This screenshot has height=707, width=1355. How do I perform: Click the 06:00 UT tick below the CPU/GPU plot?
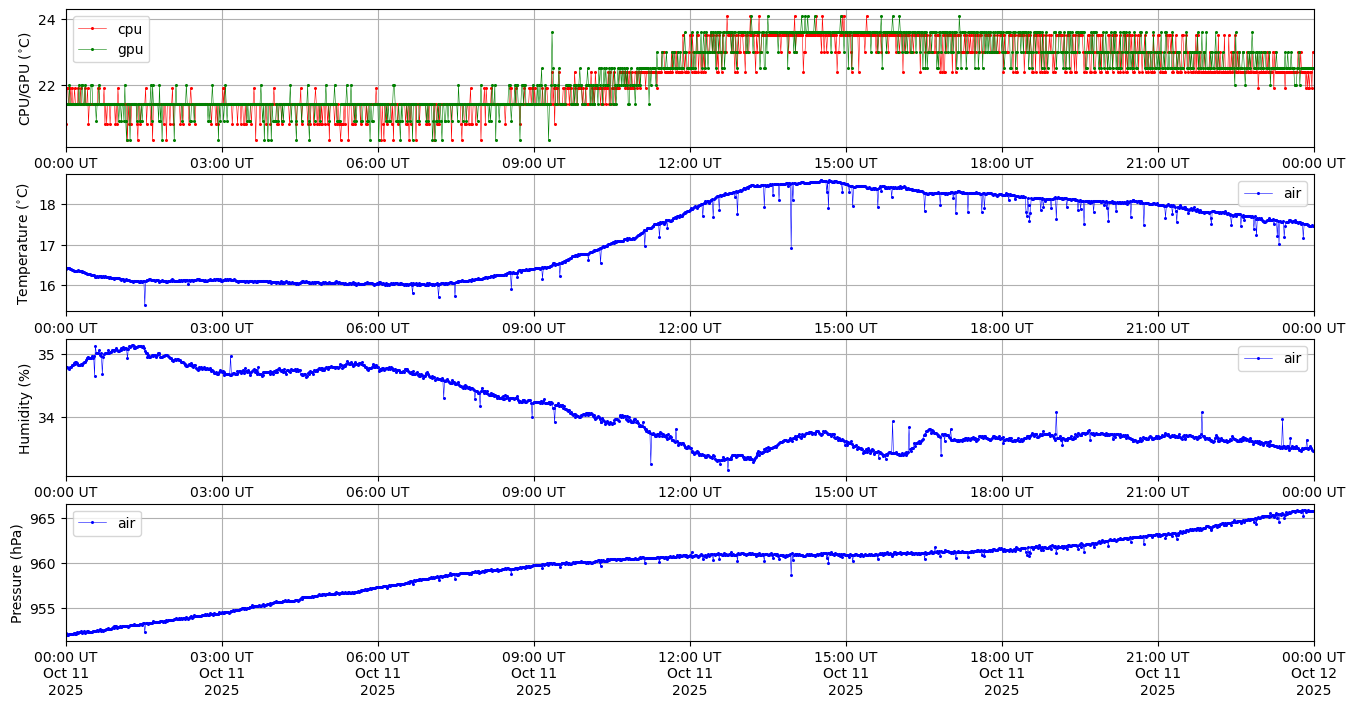click(x=377, y=163)
